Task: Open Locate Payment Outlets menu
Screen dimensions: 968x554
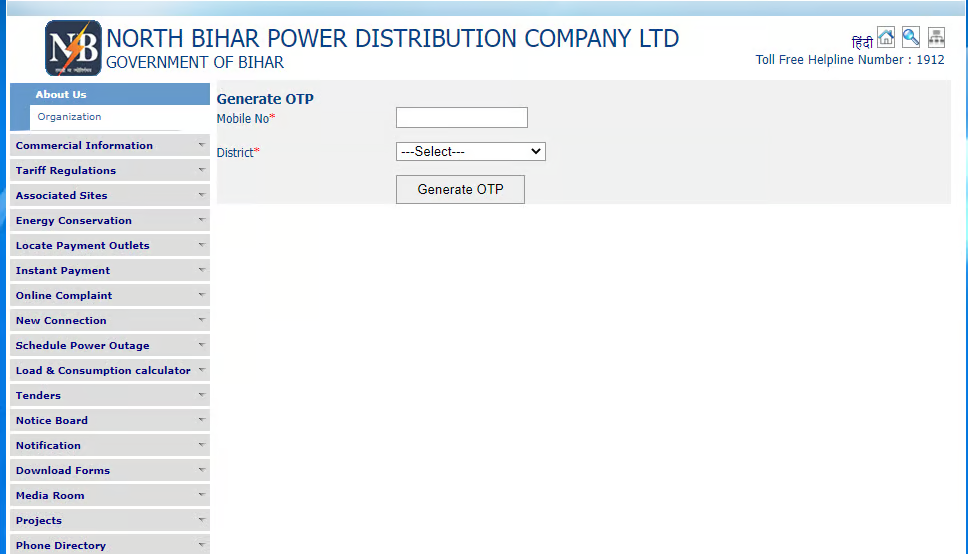Action: click(x=110, y=245)
